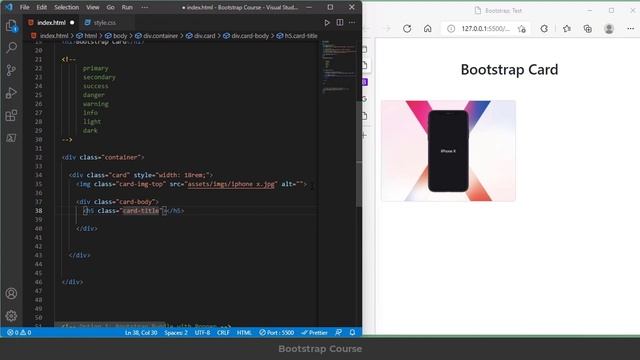This screenshot has height=360, width=640.
Task: Open browser Collections
Action: [x=588, y=29]
